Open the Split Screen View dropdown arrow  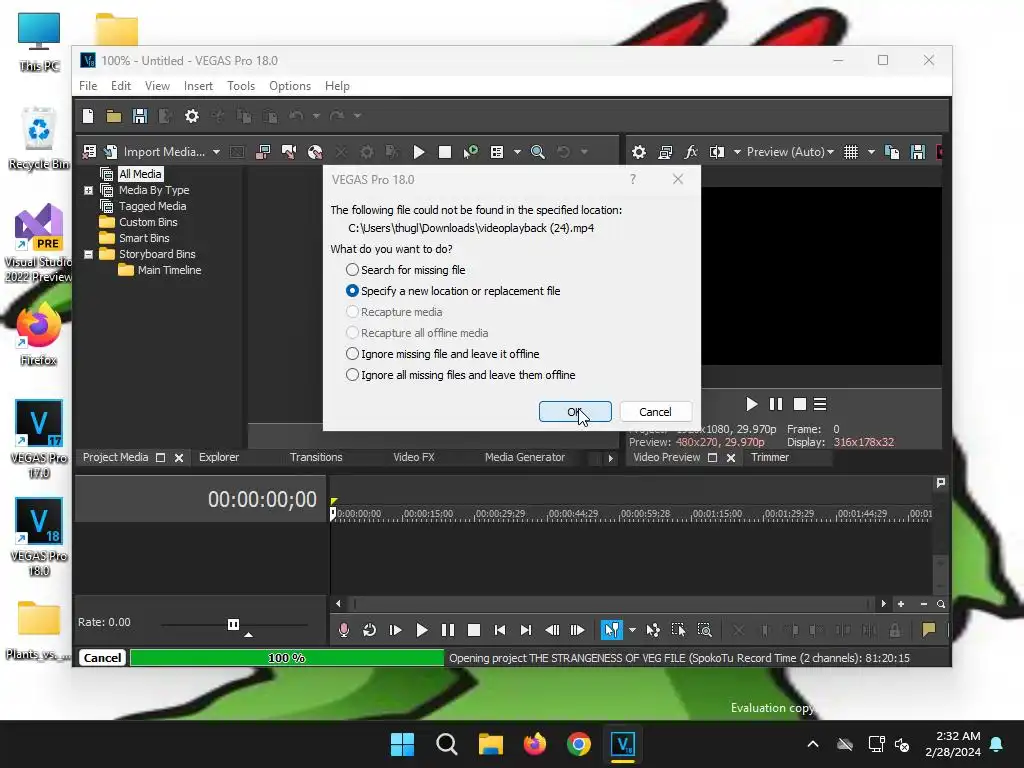click(737, 152)
